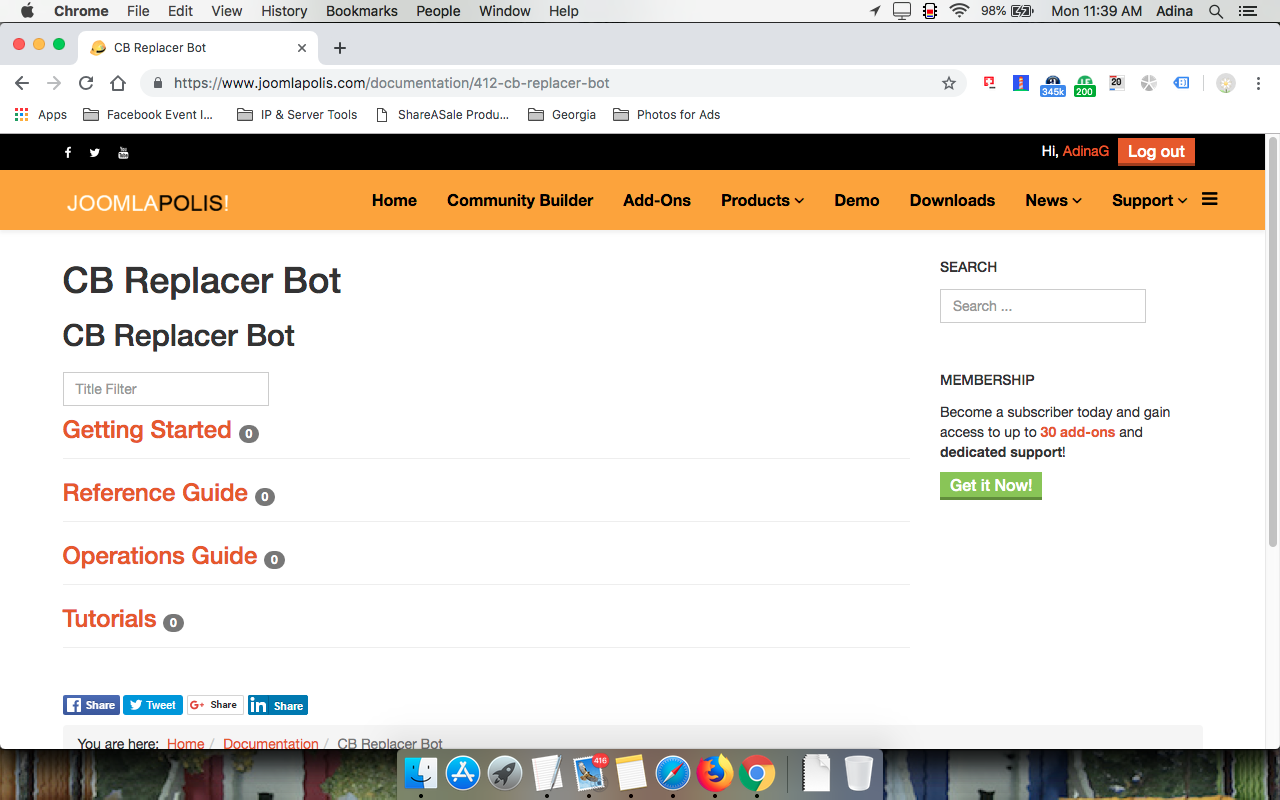Click the LinkedIn Share button
This screenshot has height=800, width=1280.
[x=278, y=705]
